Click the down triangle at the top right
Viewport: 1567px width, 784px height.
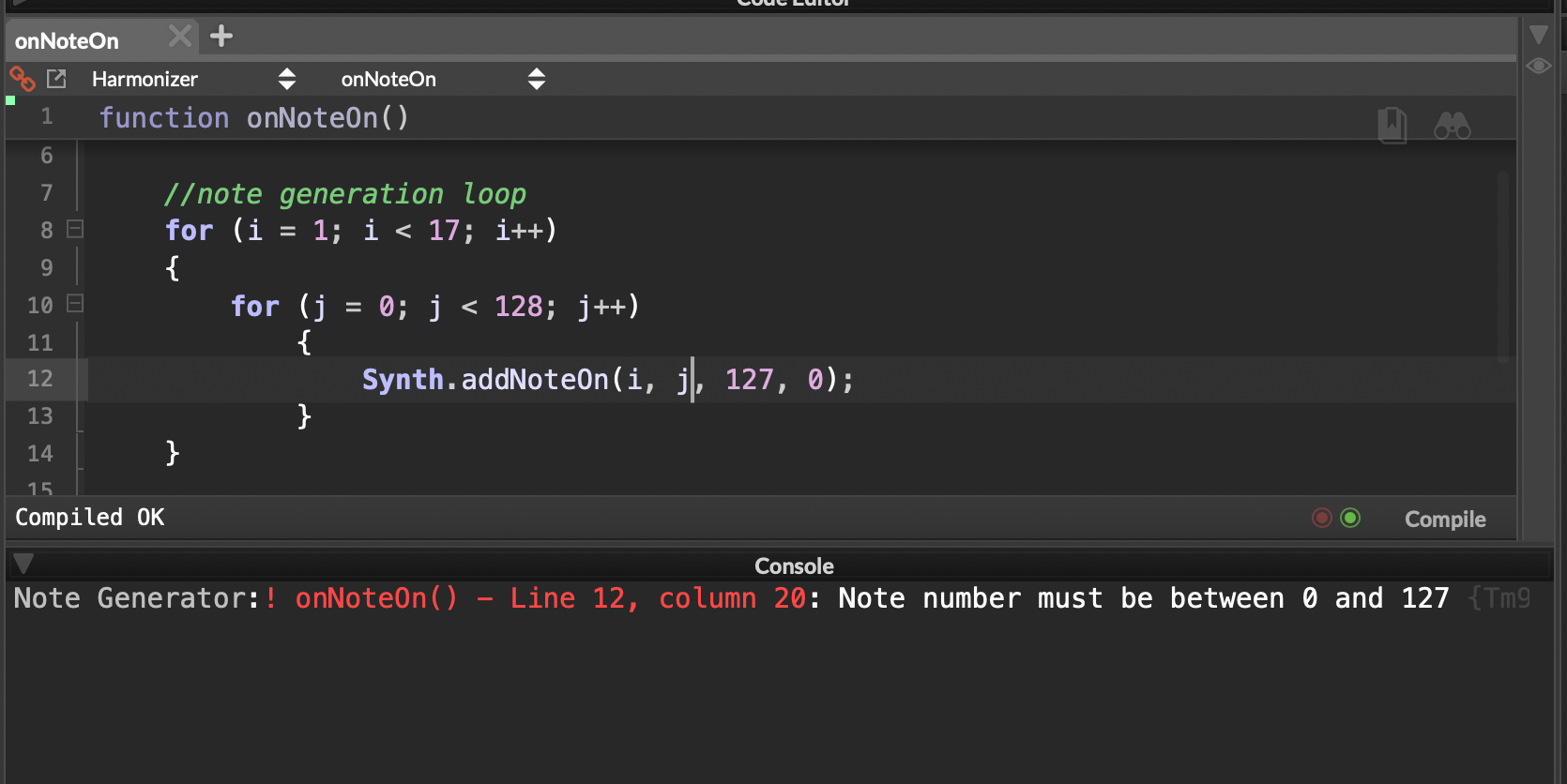coord(1539,35)
